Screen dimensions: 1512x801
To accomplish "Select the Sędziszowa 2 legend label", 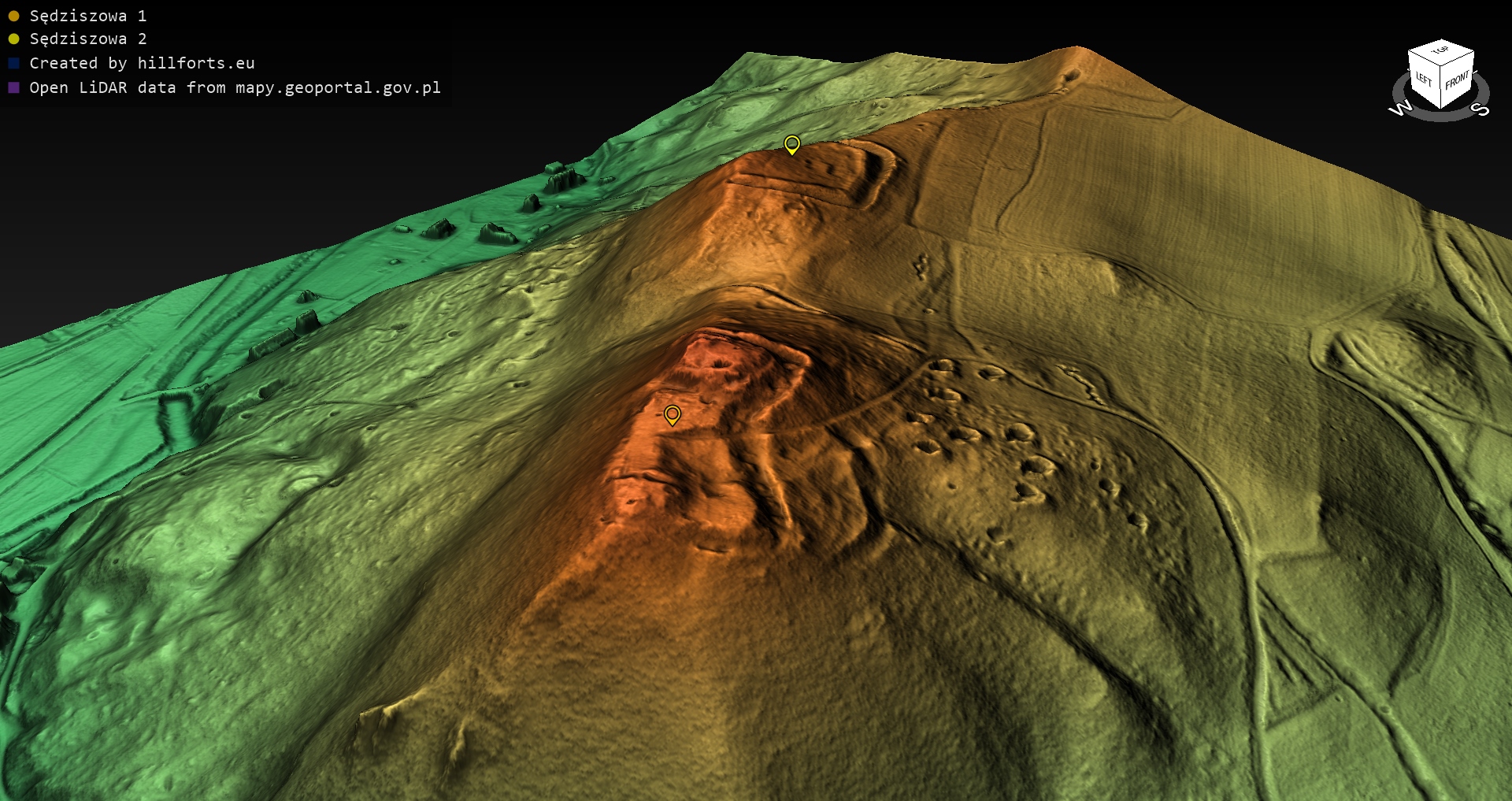I will pos(87,39).
